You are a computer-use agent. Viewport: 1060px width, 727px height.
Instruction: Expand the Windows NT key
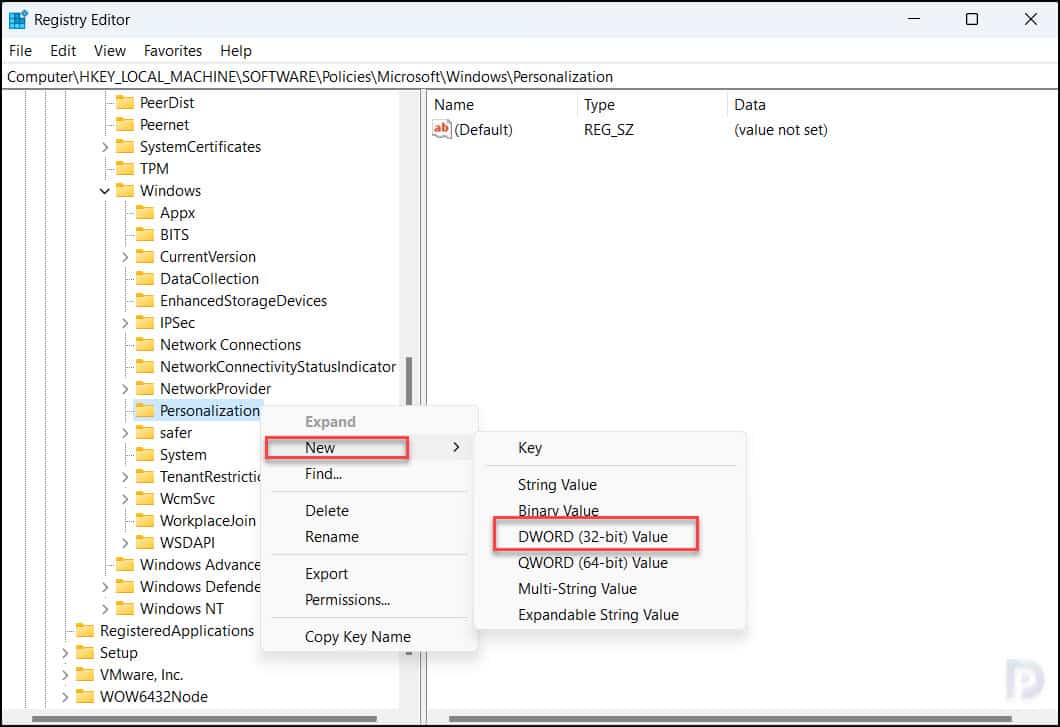point(105,609)
